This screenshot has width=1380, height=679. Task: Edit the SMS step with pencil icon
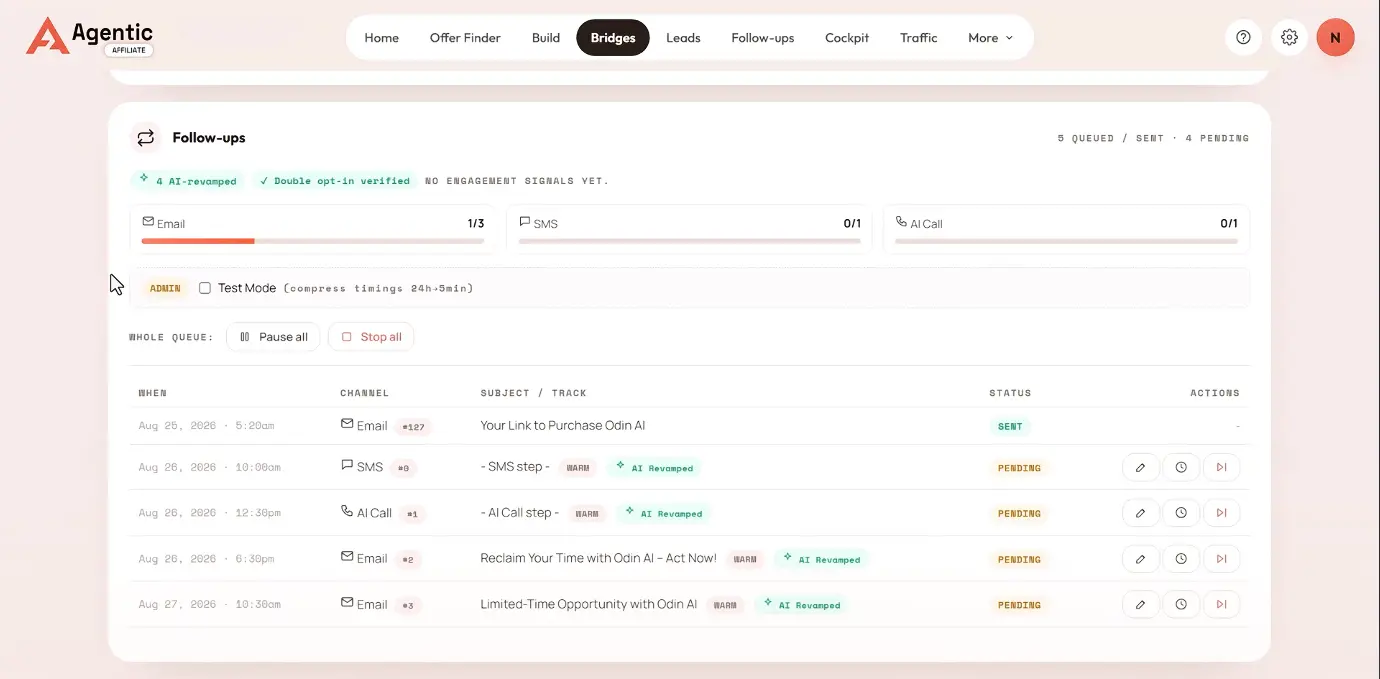(x=1140, y=467)
